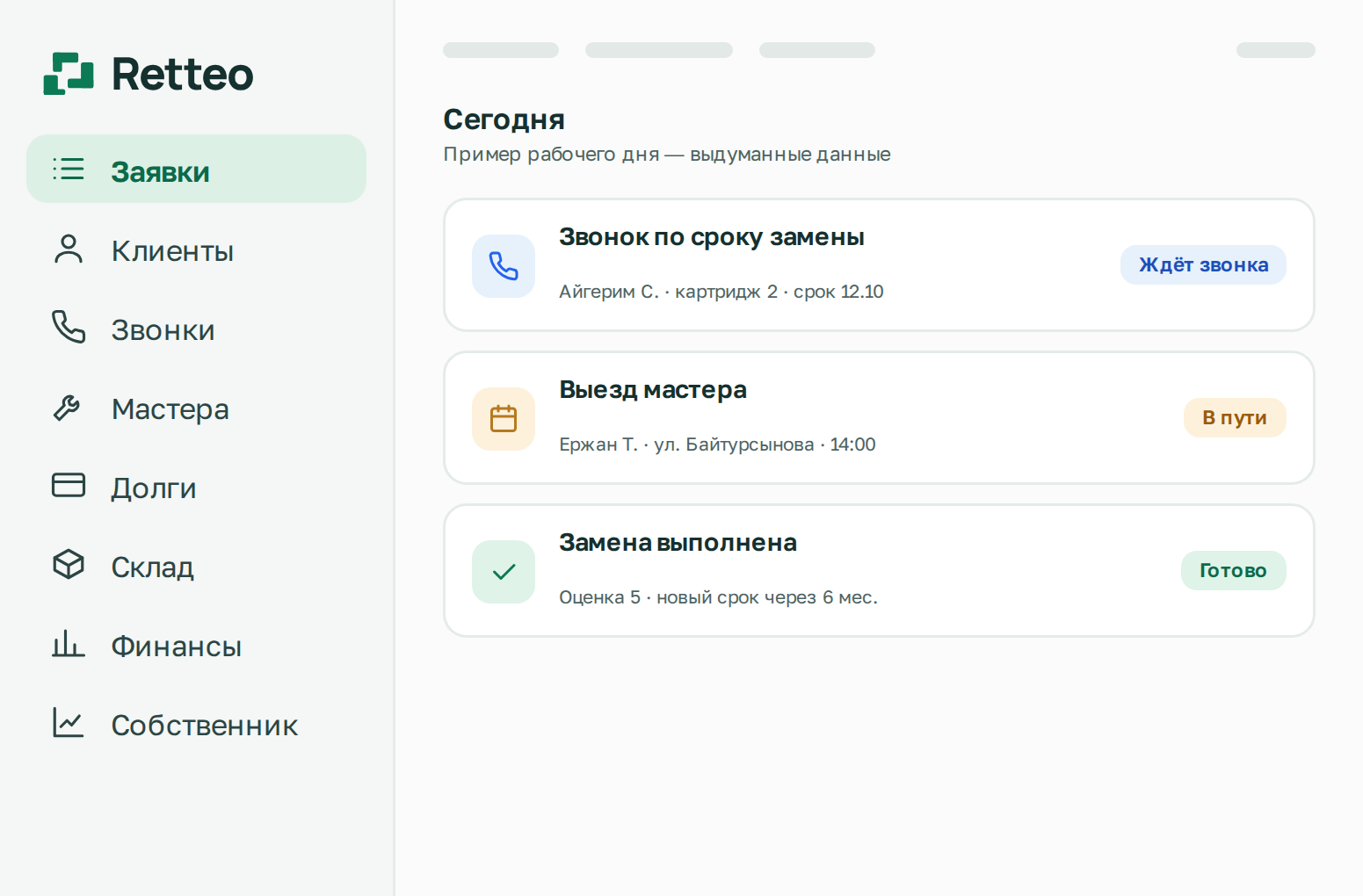Open the Заявки section

coord(196,169)
